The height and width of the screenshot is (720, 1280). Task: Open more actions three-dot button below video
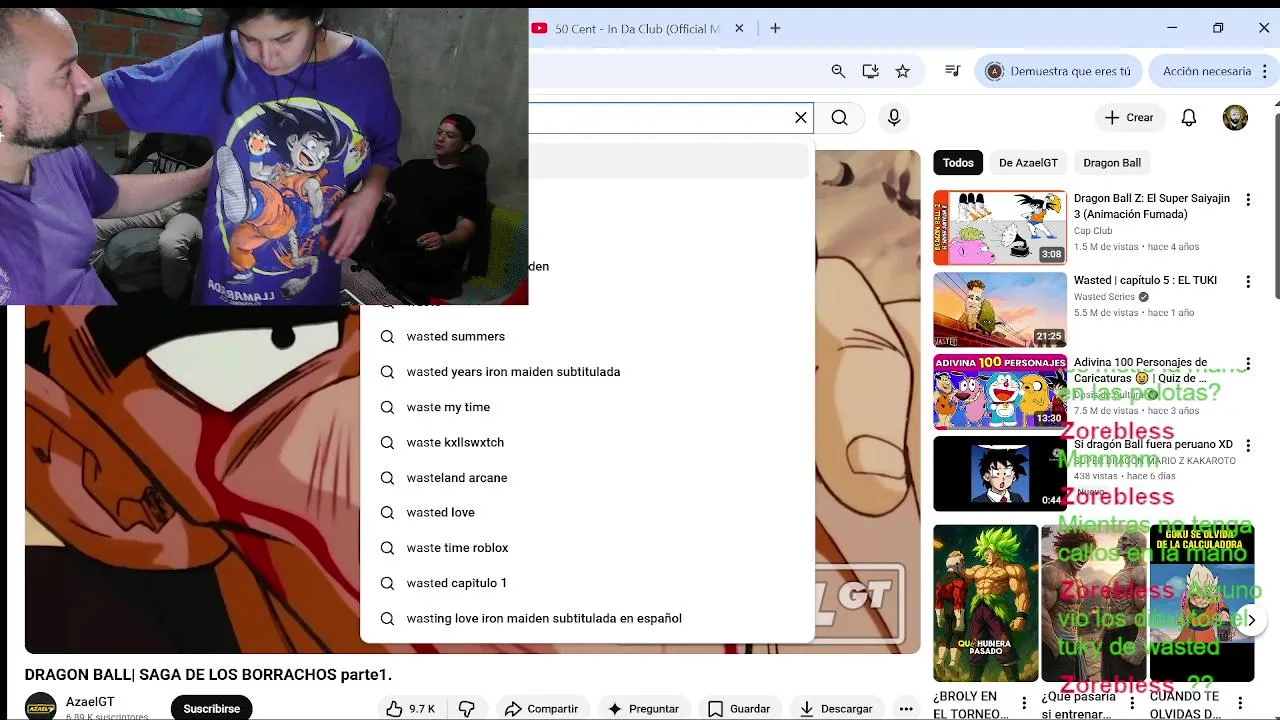click(x=906, y=708)
